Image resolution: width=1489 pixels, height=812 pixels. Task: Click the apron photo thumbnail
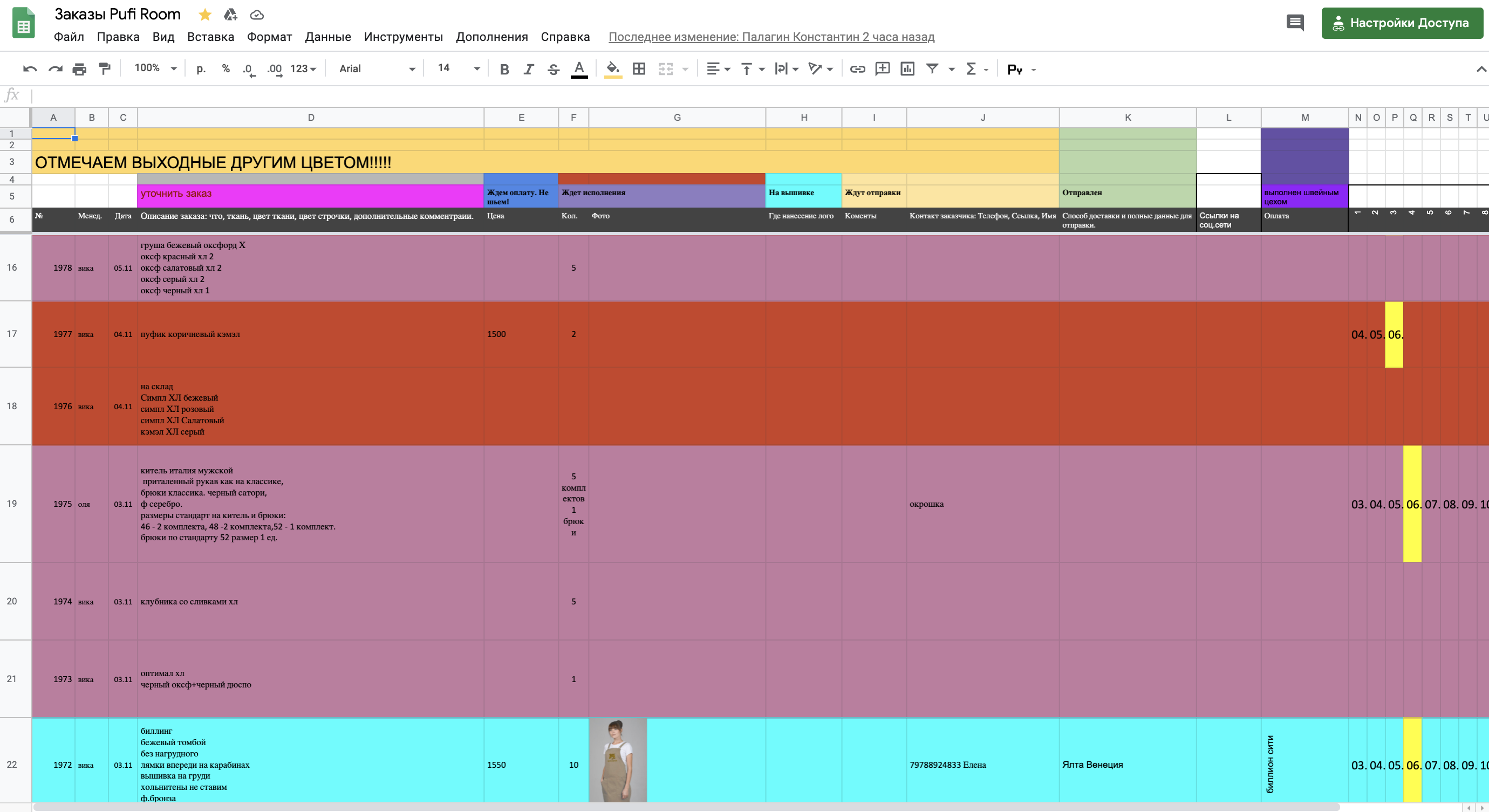click(x=617, y=760)
